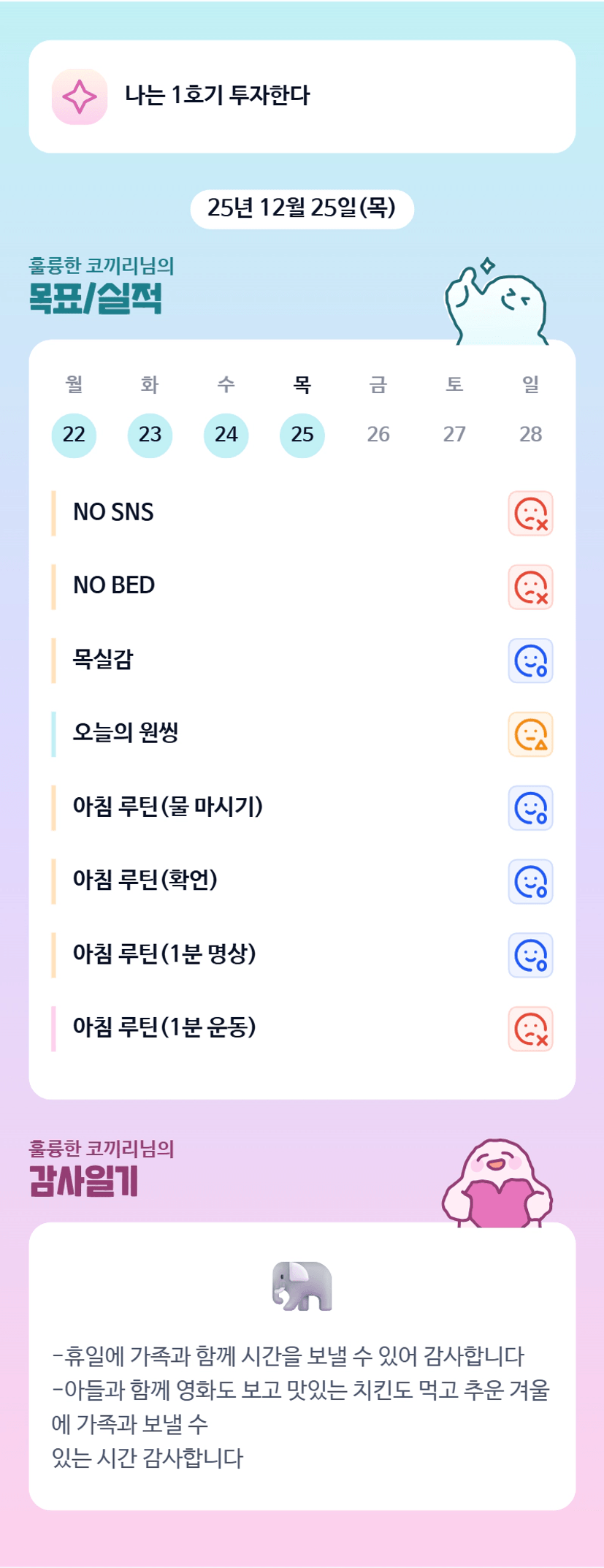The width and height of the screenshot is (604, 1568).
Task: Click the smiley icon for 아침 루틴(확언)
Action: 530,882
